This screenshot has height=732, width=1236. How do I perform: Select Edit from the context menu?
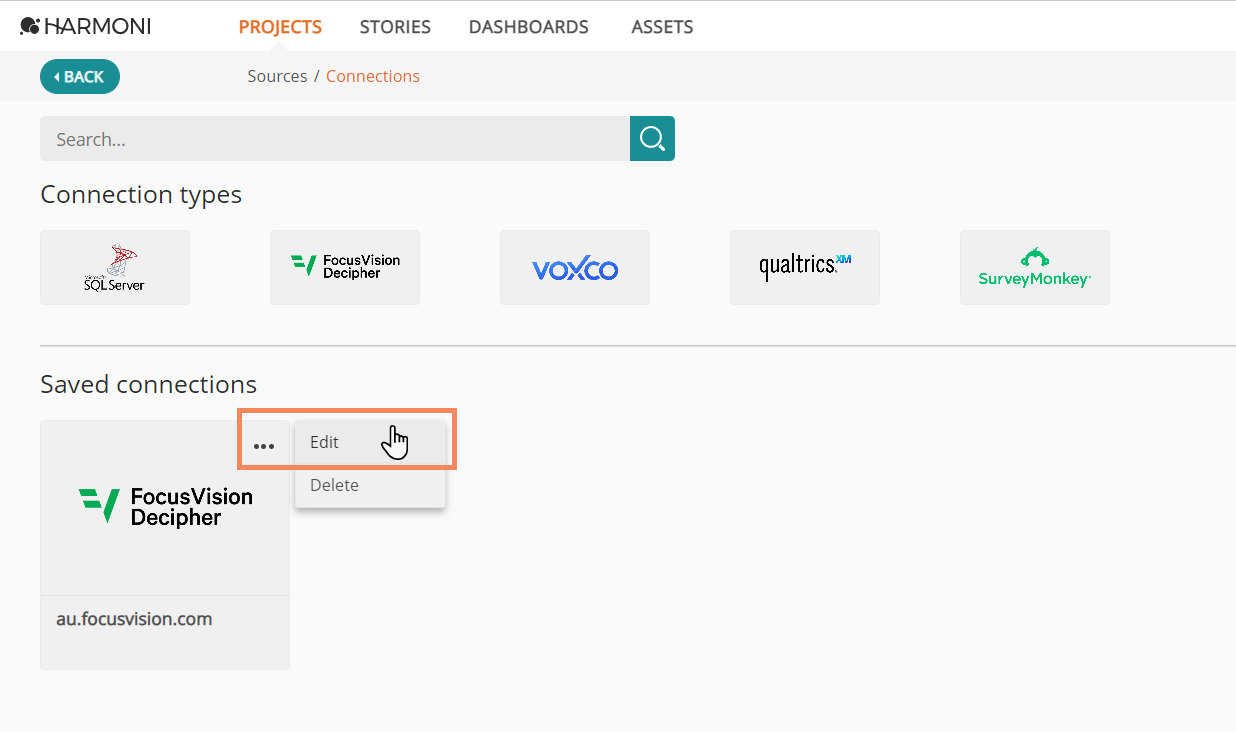370,442
